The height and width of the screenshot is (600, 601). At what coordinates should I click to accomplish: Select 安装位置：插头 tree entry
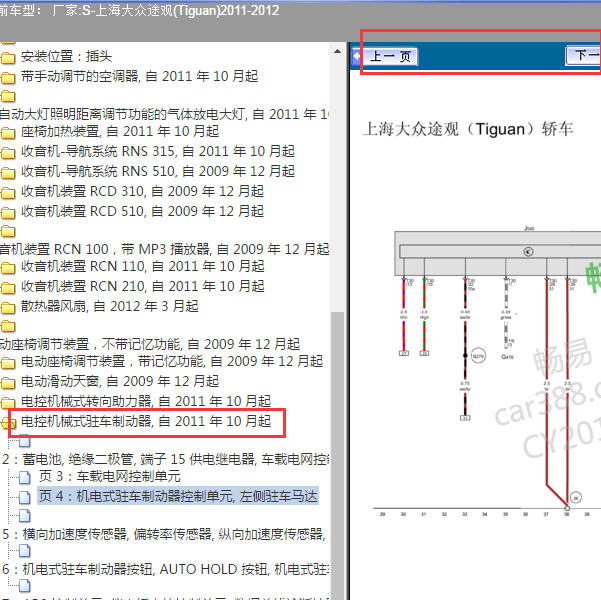coord(66,57)
